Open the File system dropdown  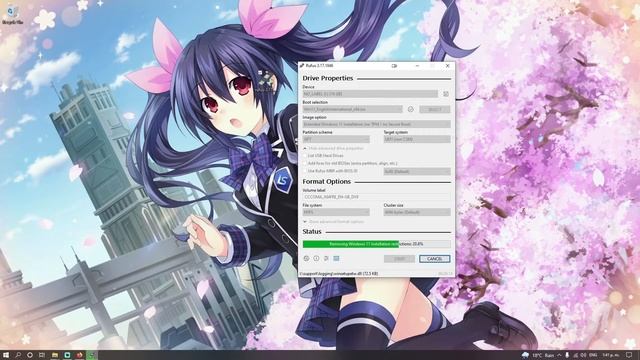pos(336,212)
